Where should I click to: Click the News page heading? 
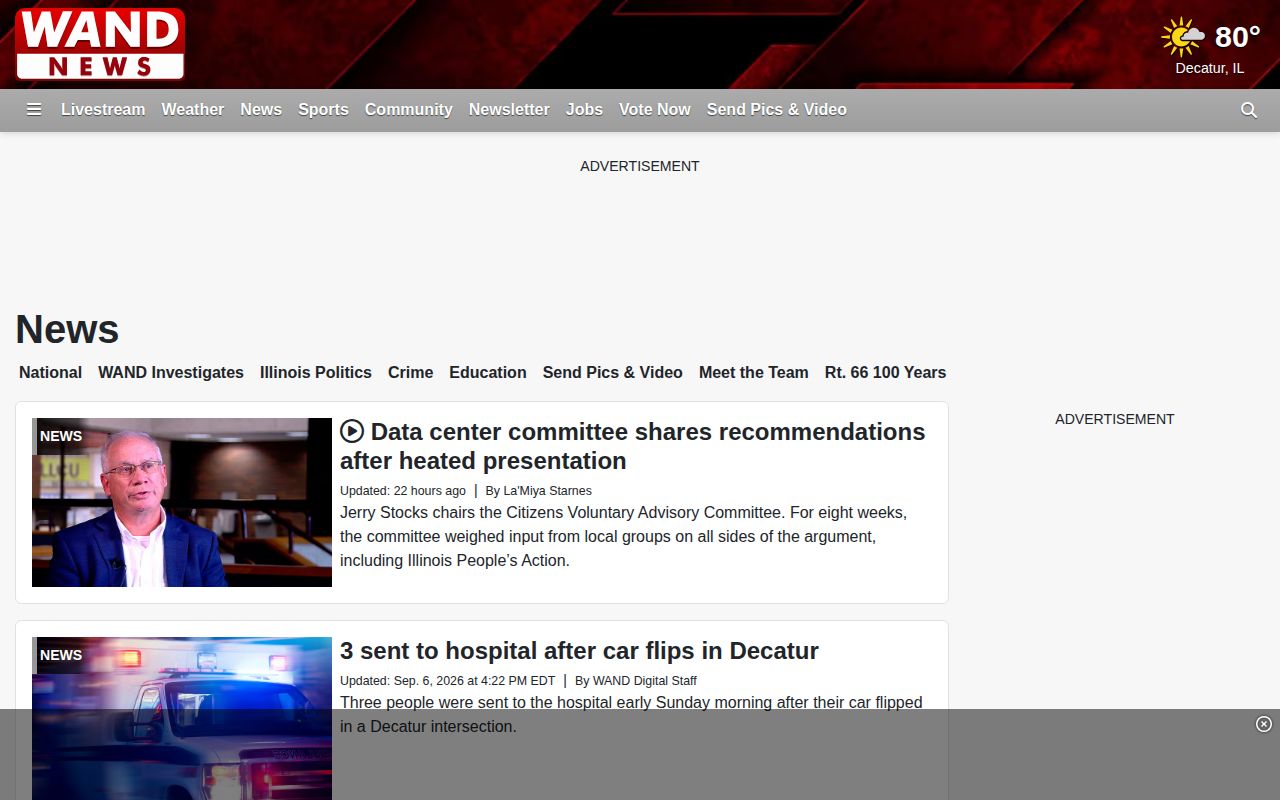(x=67, y=329)
